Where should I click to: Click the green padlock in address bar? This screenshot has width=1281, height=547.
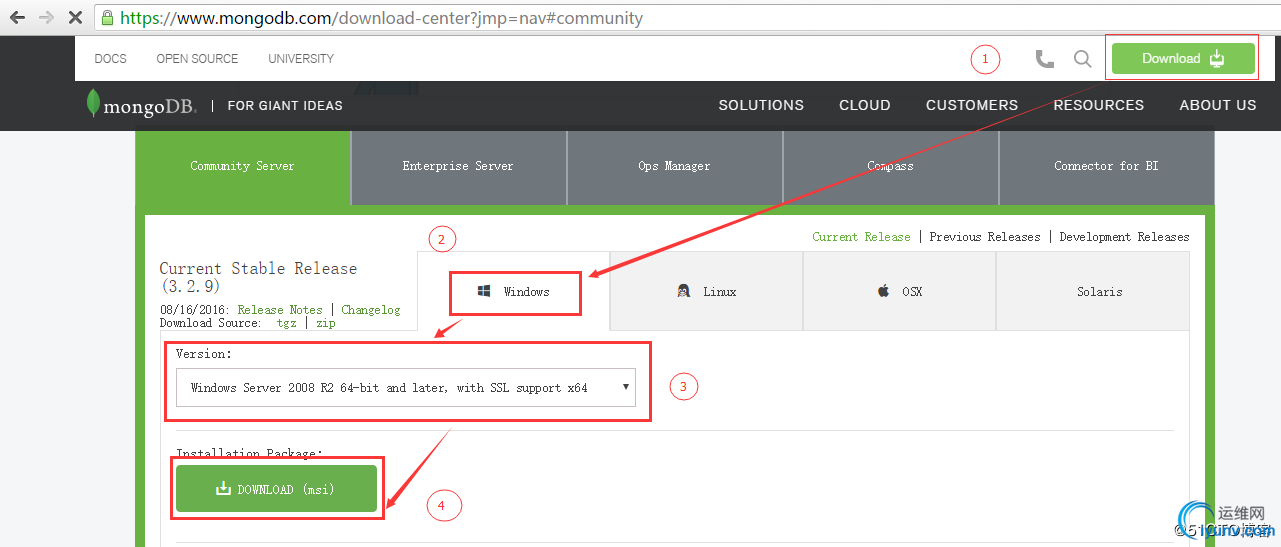point(108,17)
